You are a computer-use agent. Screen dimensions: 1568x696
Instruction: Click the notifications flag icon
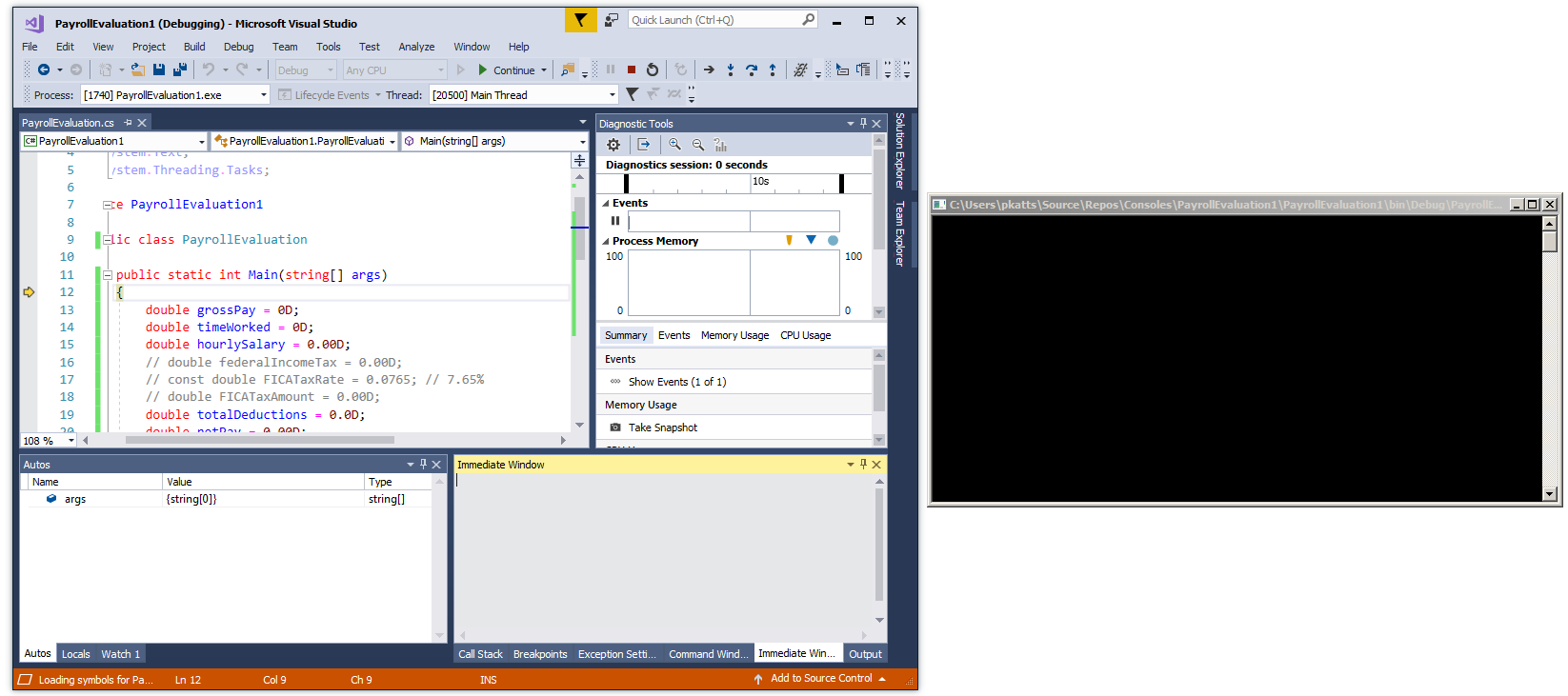pyautogui.click(x=581, y=20)
